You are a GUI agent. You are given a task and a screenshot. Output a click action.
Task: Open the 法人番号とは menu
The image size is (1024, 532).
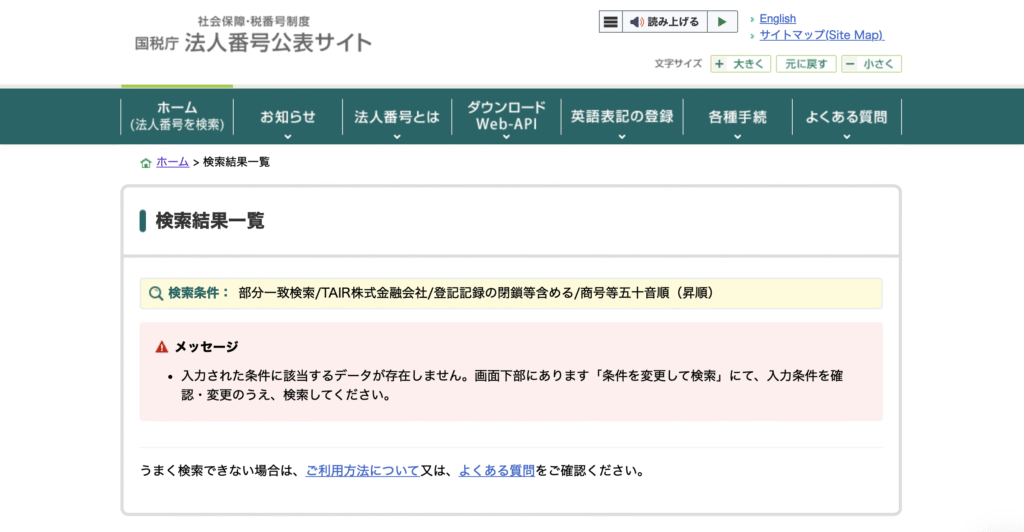tap(396, 117)
